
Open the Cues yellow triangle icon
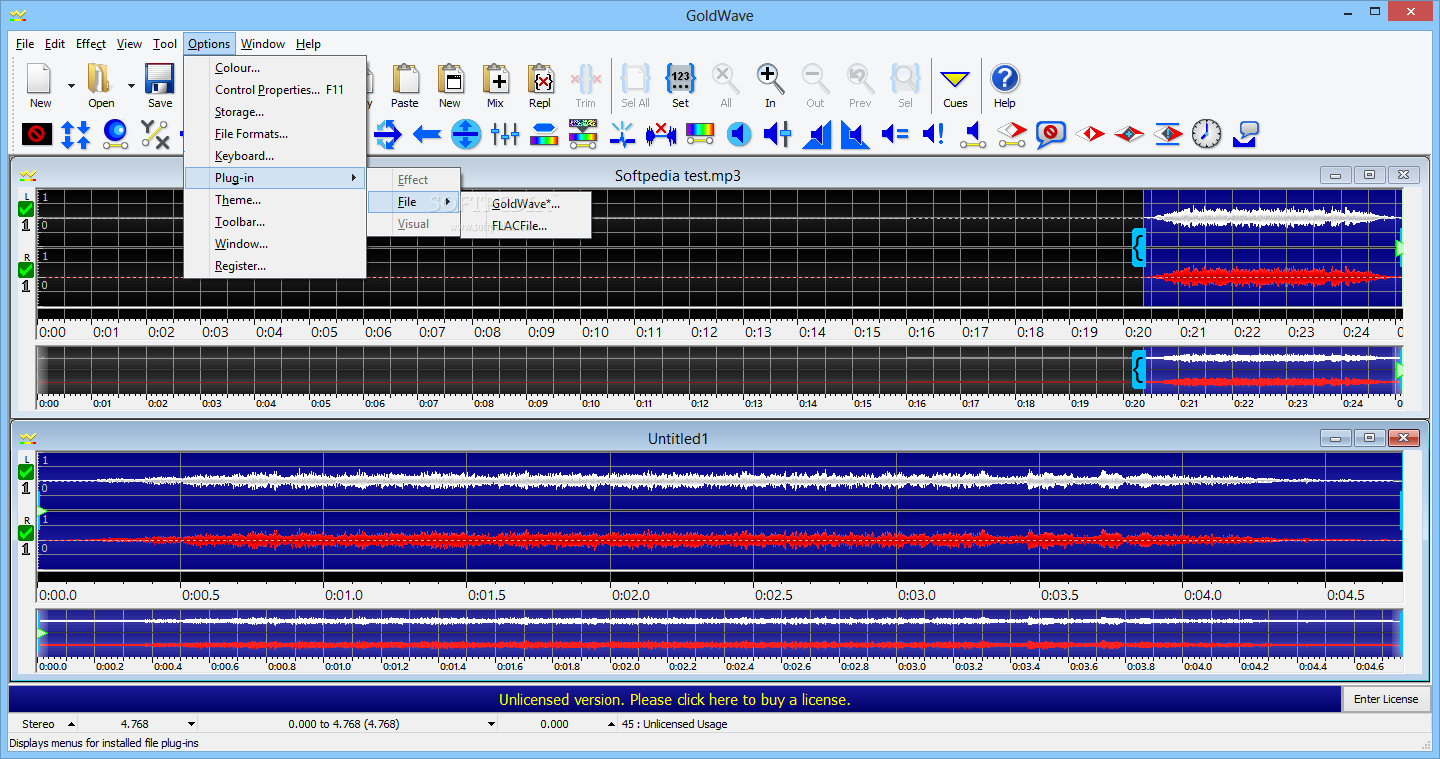(x=955, y=78)
